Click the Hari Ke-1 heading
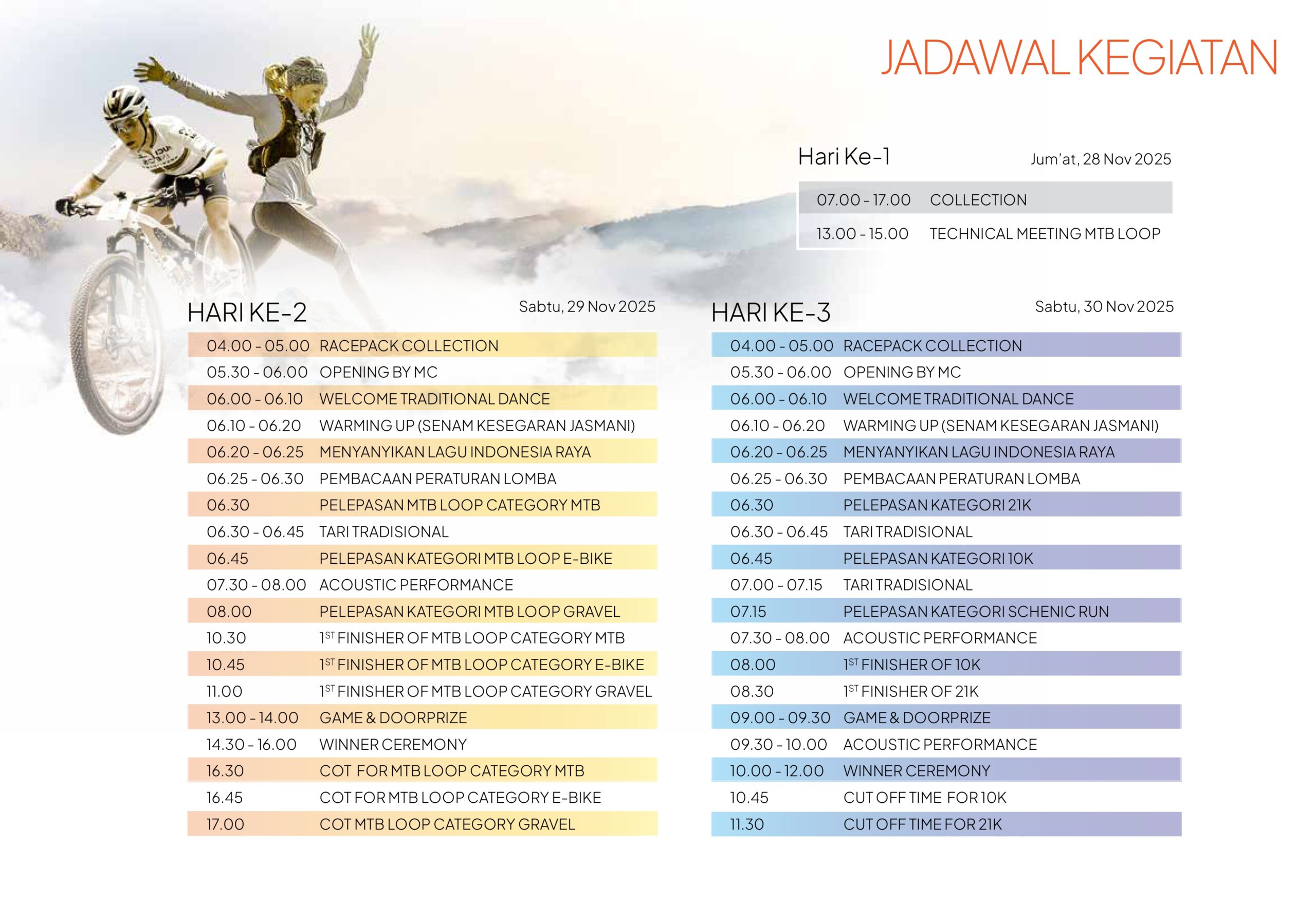The height and width of the screenshot is (921, 1316). pos(844,156)
